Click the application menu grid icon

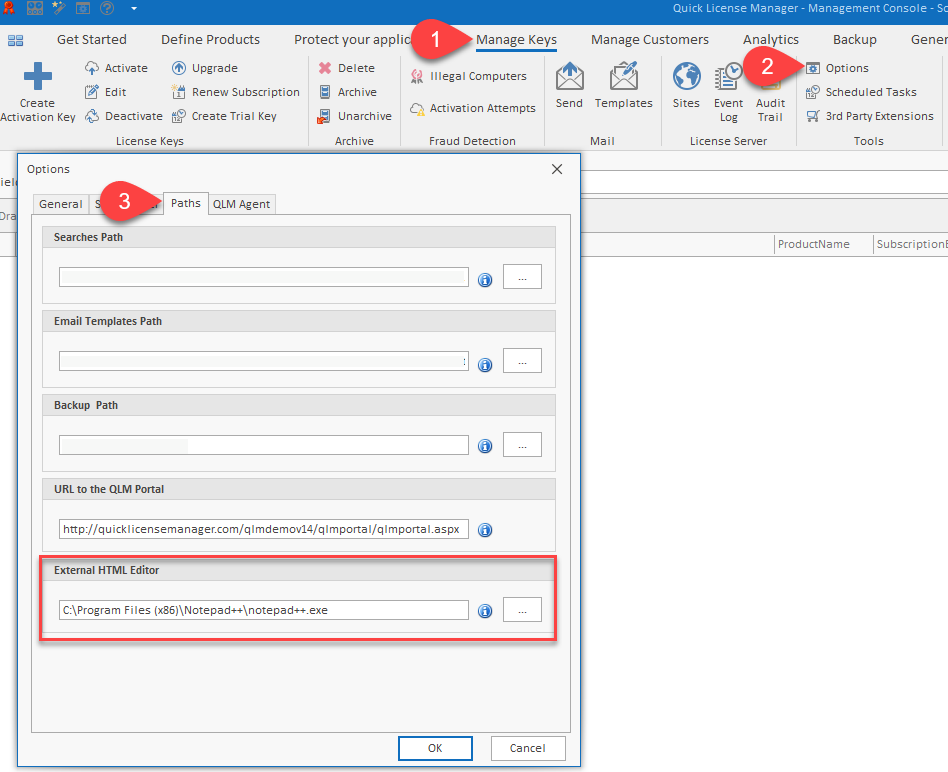pyautogui.click(x=16, y=41)
